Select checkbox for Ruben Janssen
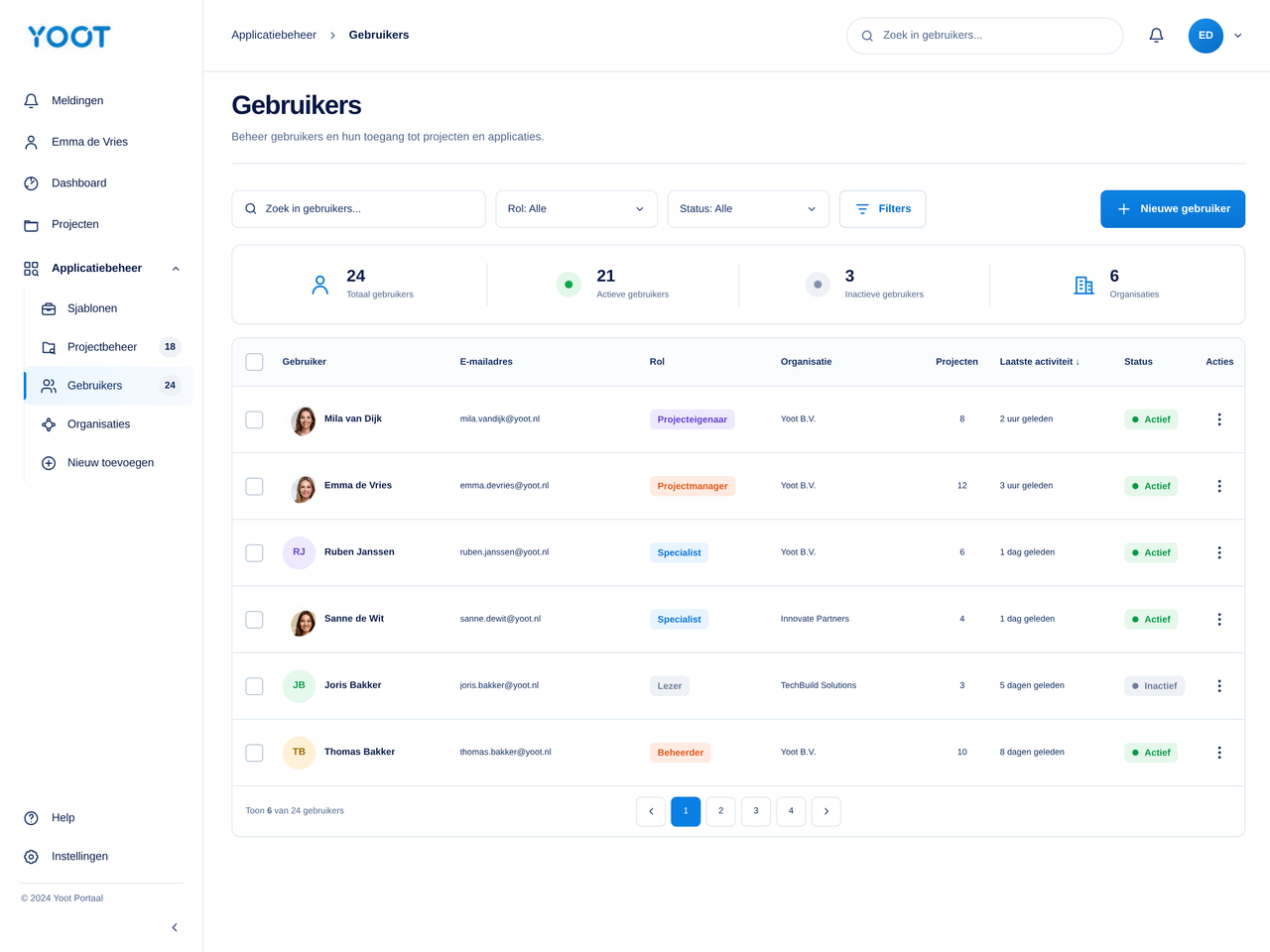 coord(254,552)
